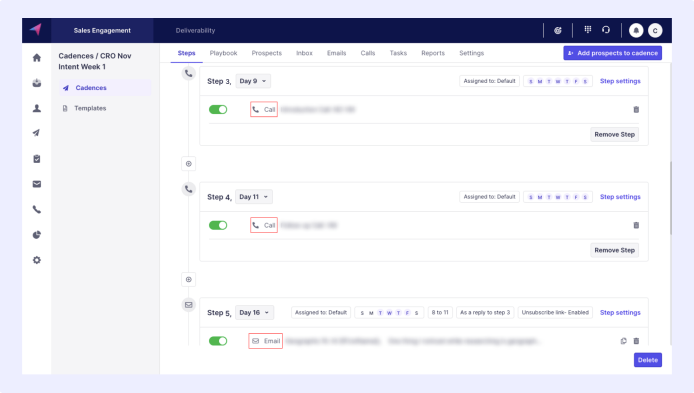This screenshot has width=694, height=393.
Task: Switch to the Prospects tab
Action: [x=266, y=53]
